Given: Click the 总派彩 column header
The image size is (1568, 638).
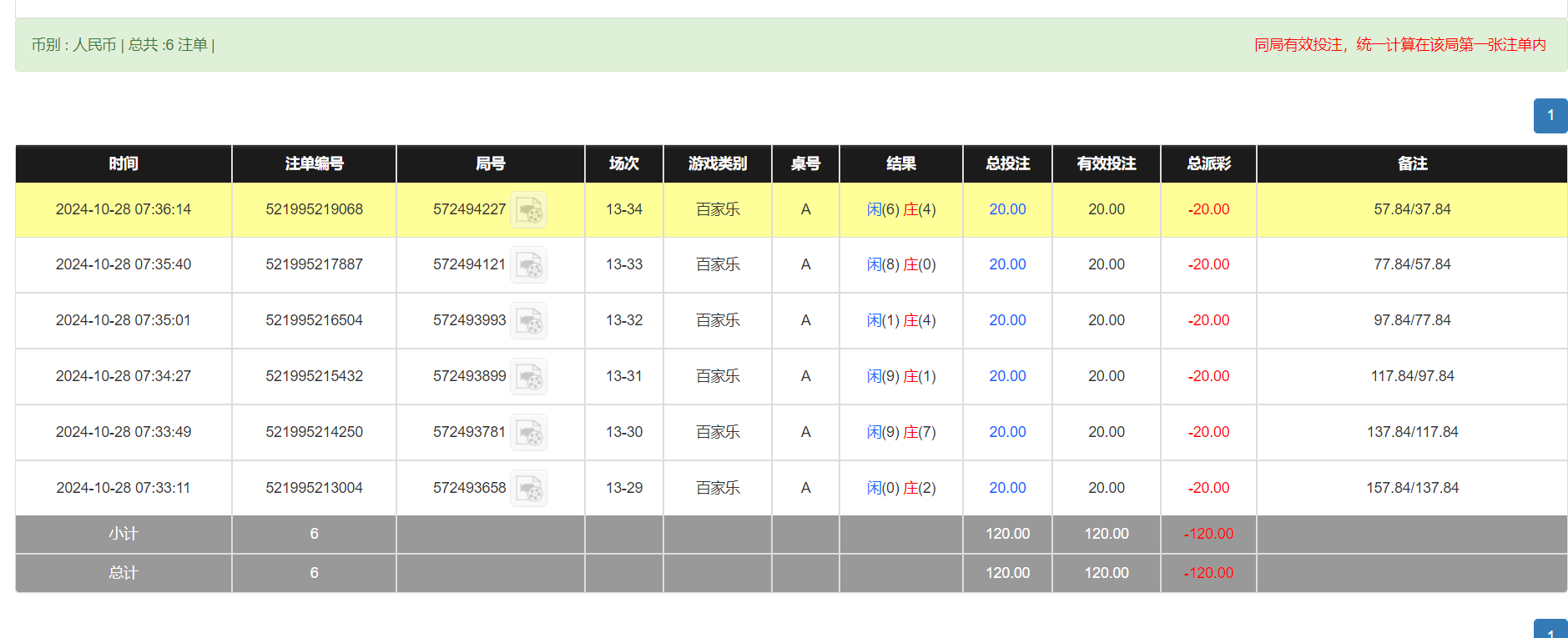Looking at the screenshot, I should point(1208,163).
